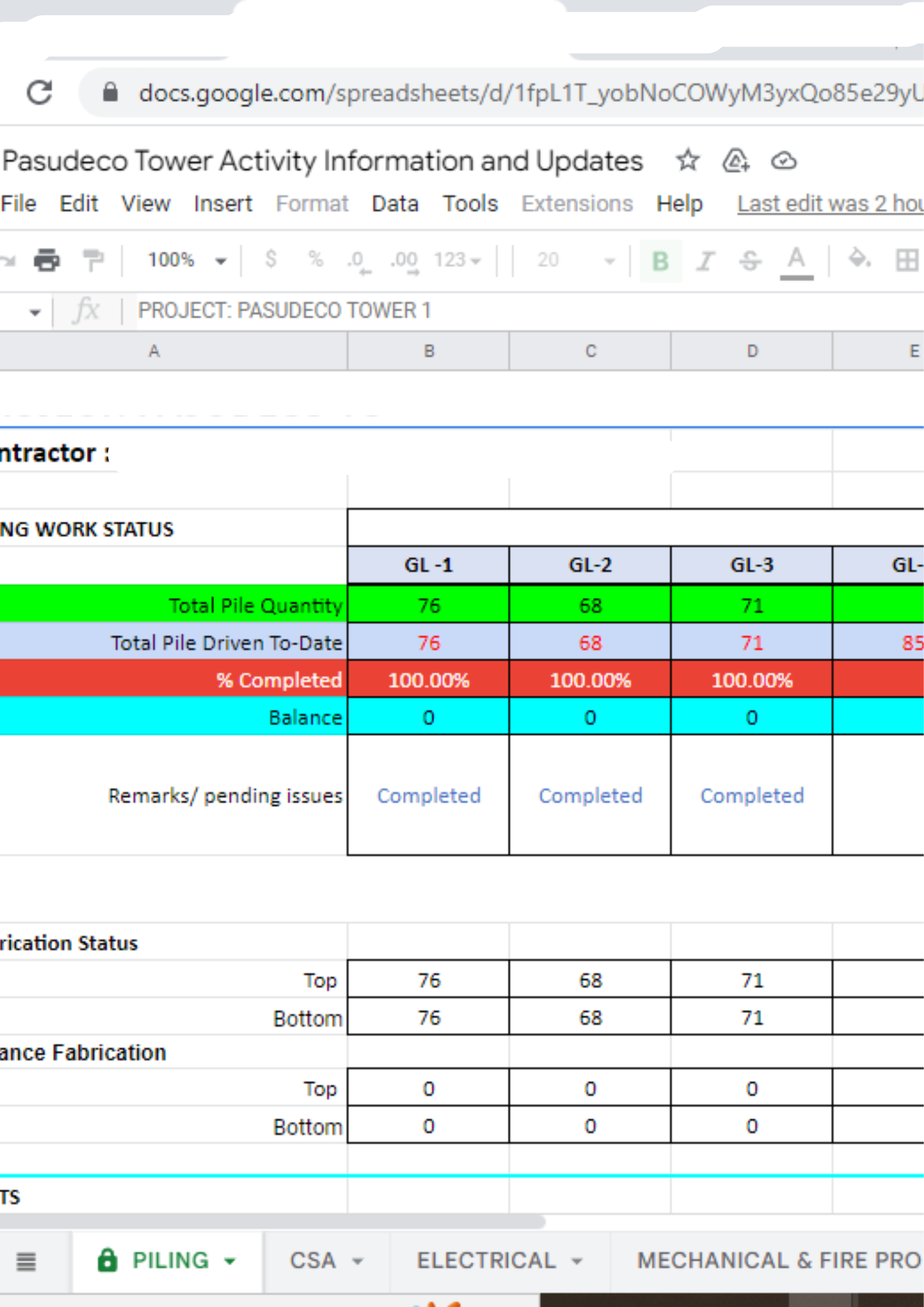Click the move to Drive folder icon
Image resolution: width=924 pixels, height=1307 pixels.
[735, 161]
